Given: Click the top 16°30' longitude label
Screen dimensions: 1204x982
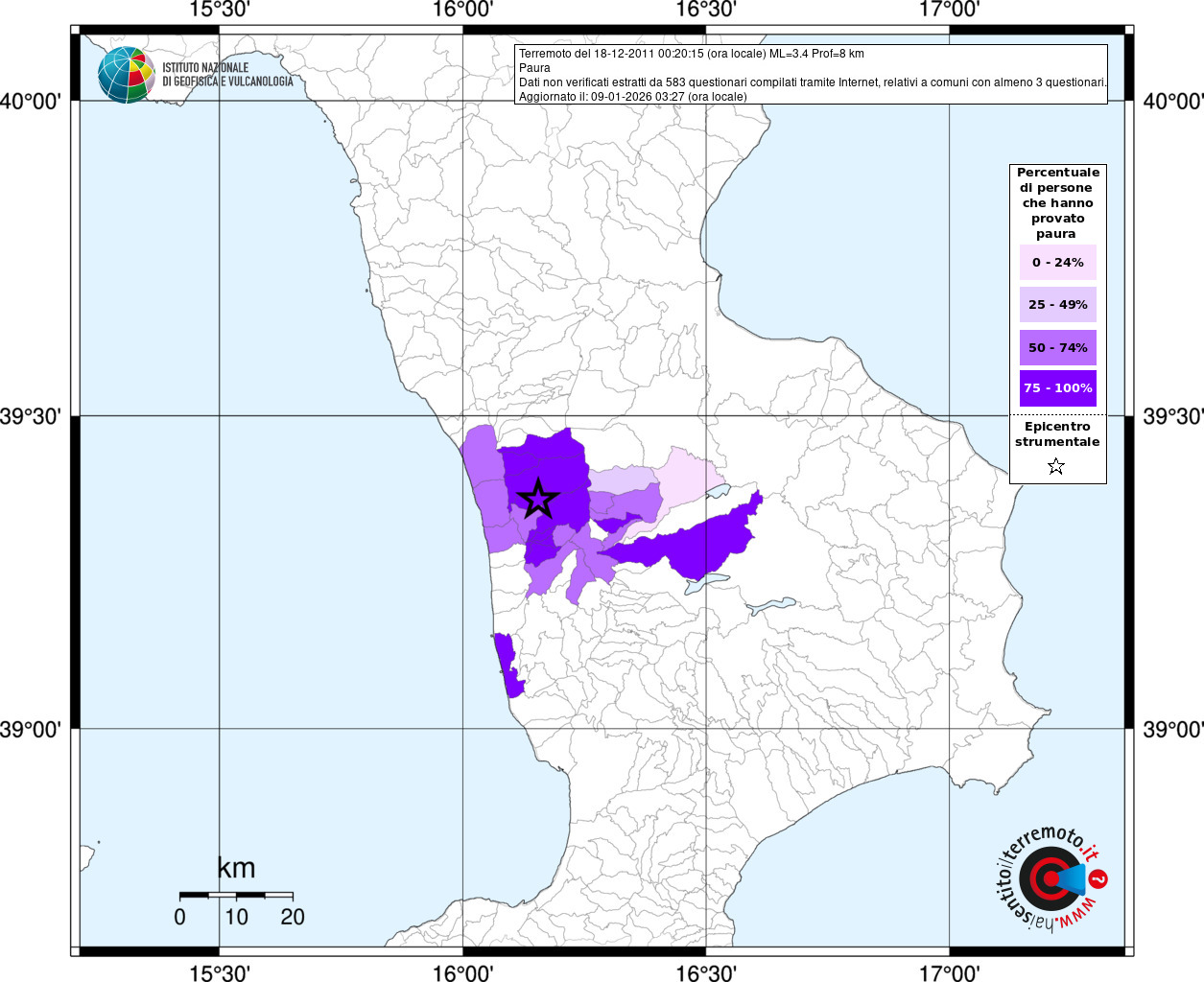Looking at the screenshot, I should click(x=706, y=10).
